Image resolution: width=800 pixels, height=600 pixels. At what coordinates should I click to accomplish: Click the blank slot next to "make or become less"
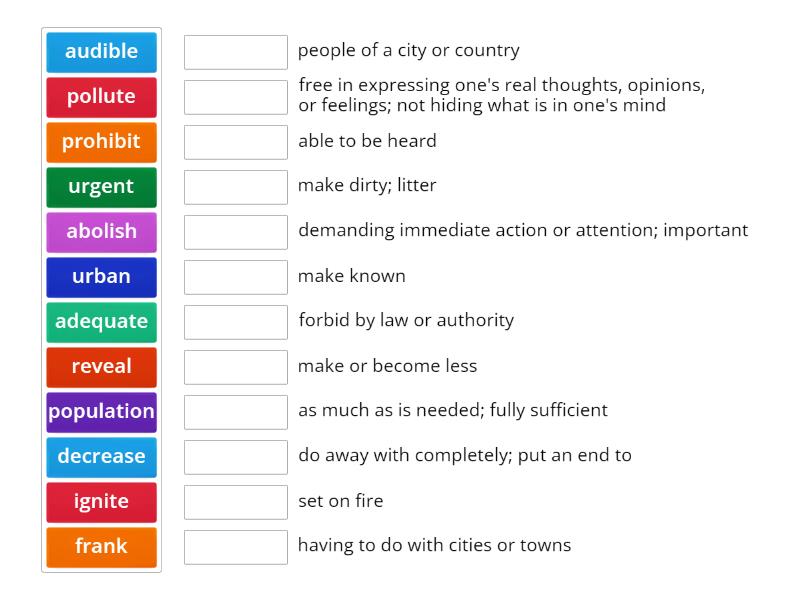point(236,367)
